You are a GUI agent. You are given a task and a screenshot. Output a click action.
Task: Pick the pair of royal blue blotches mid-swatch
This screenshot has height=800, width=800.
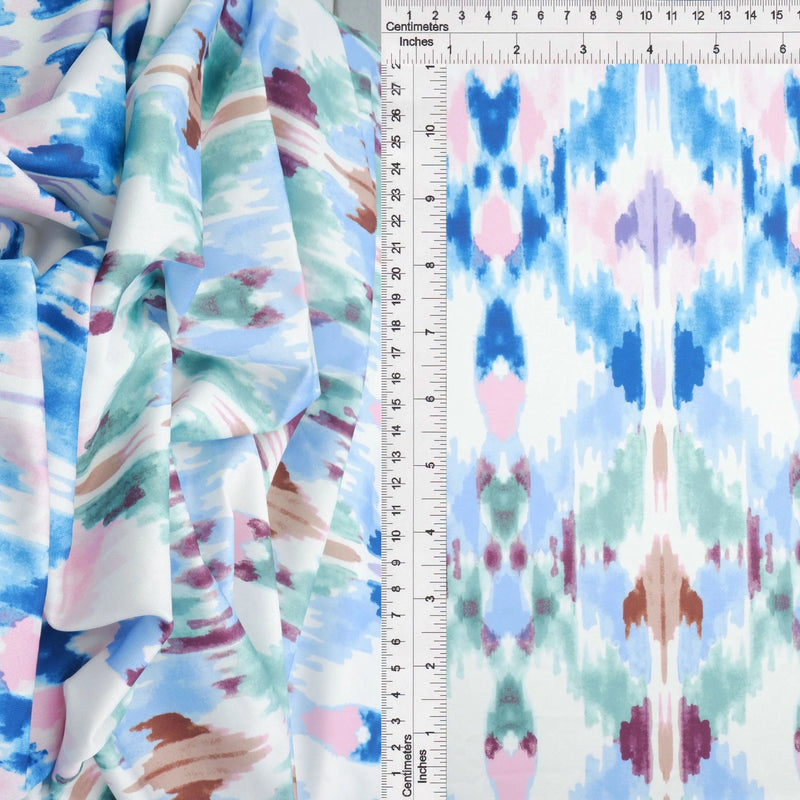tap(658, 365)
